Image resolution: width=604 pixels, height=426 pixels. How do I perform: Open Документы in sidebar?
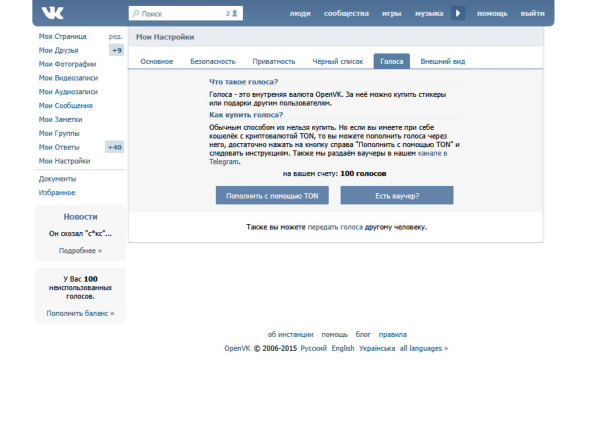[57, 179]
